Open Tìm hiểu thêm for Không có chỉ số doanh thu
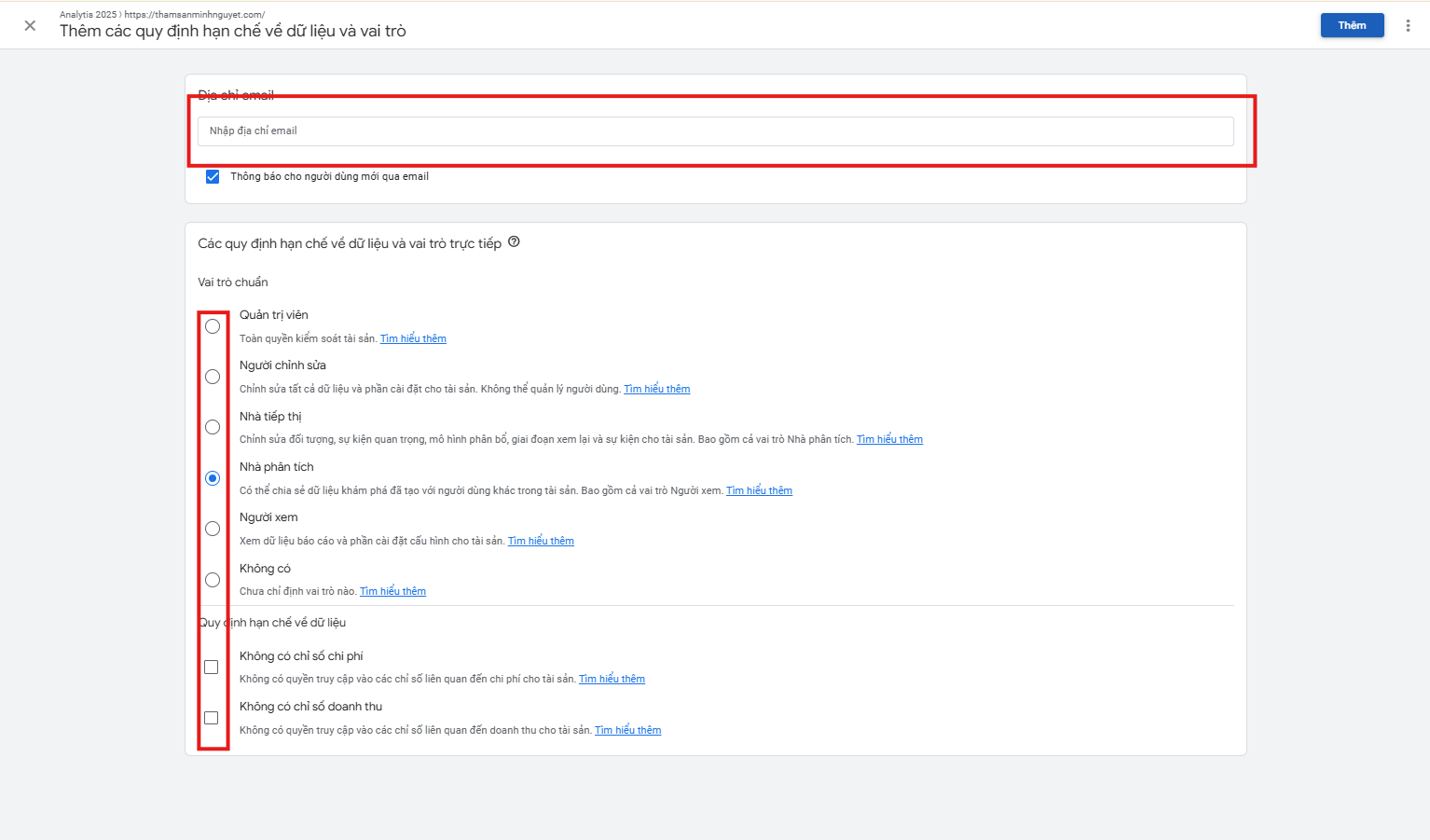The width and height of the screenshot is (1430, 840). click(x=627, y=730)
